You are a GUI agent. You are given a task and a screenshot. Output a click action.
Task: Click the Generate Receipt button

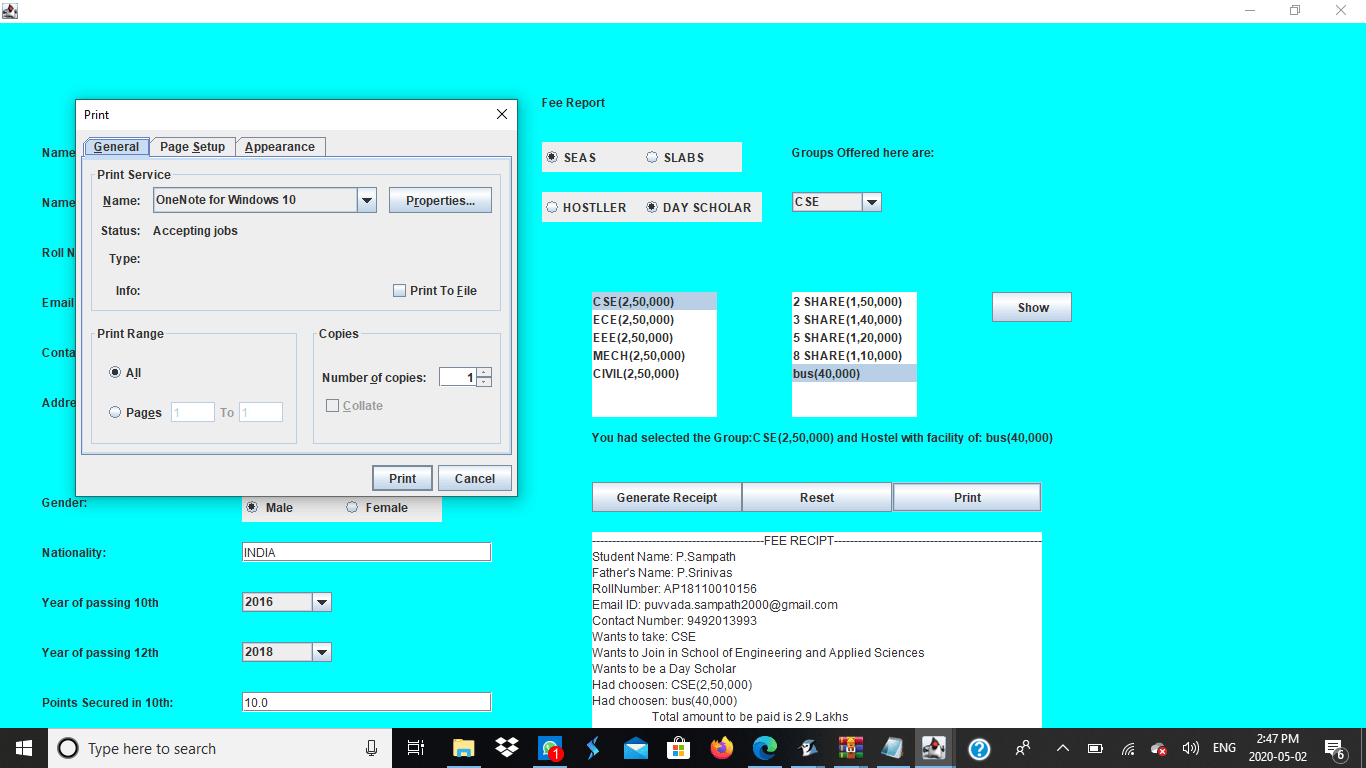[666, 497]
